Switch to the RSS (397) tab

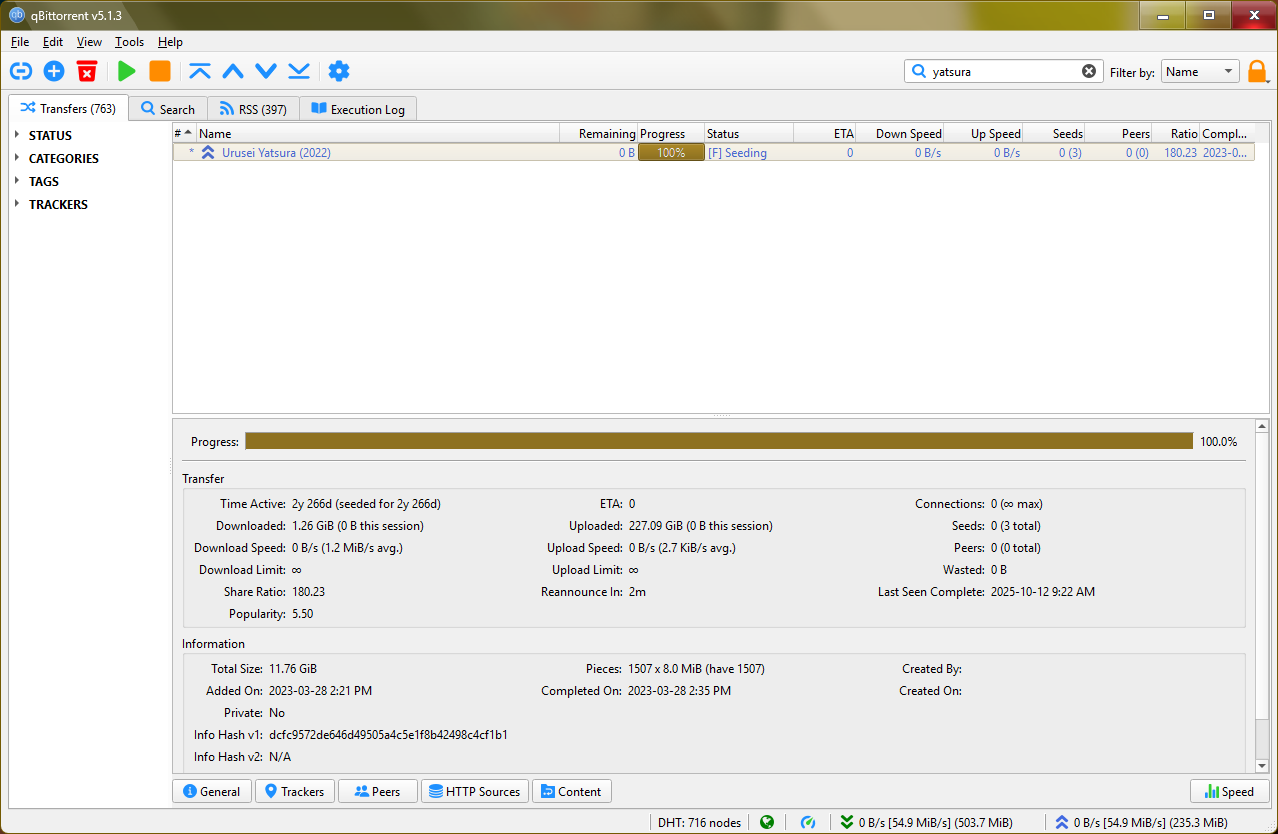[x=253, y=109]
